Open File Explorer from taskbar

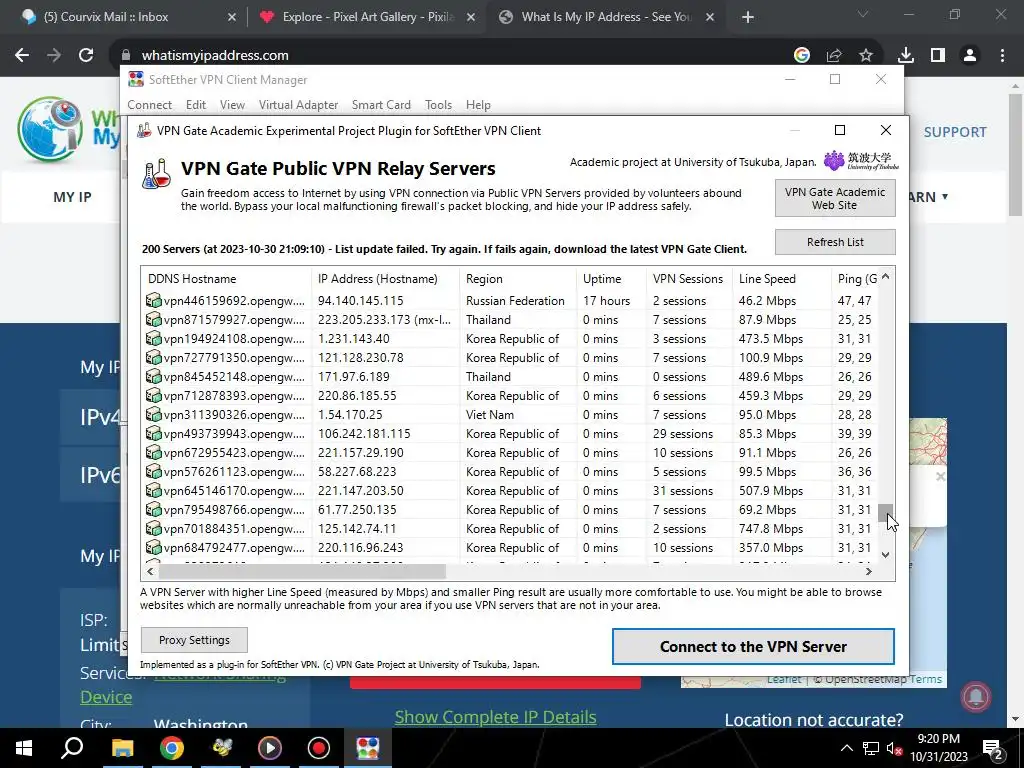coord(121,748)
